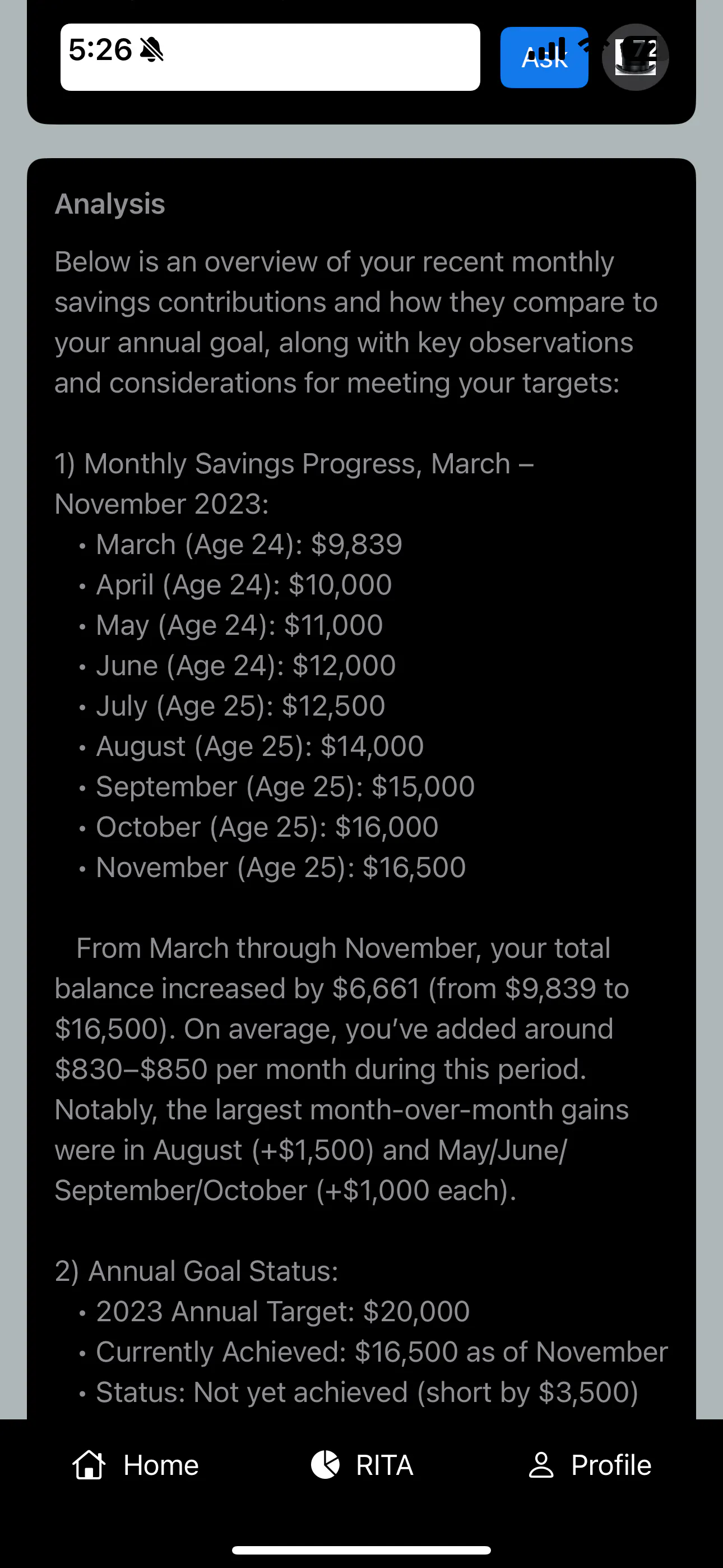Tap the March (Age 24): $9,839 entry
Image resolution: width=723 pixels, height=1568 pixels.
(249, 544)
